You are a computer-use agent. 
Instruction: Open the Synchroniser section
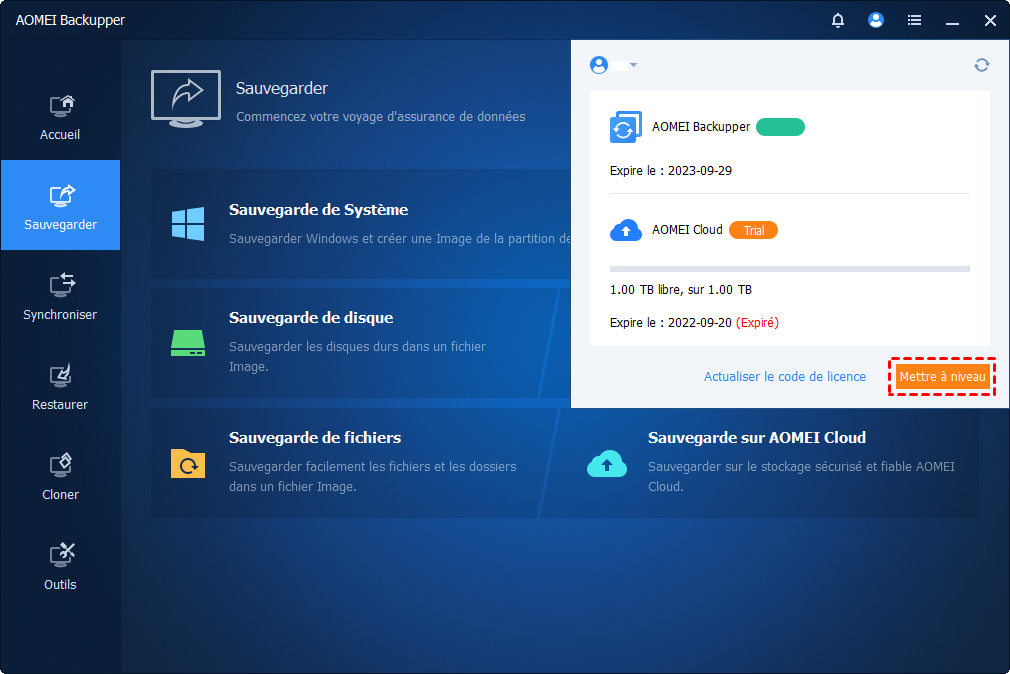point(60,296)
